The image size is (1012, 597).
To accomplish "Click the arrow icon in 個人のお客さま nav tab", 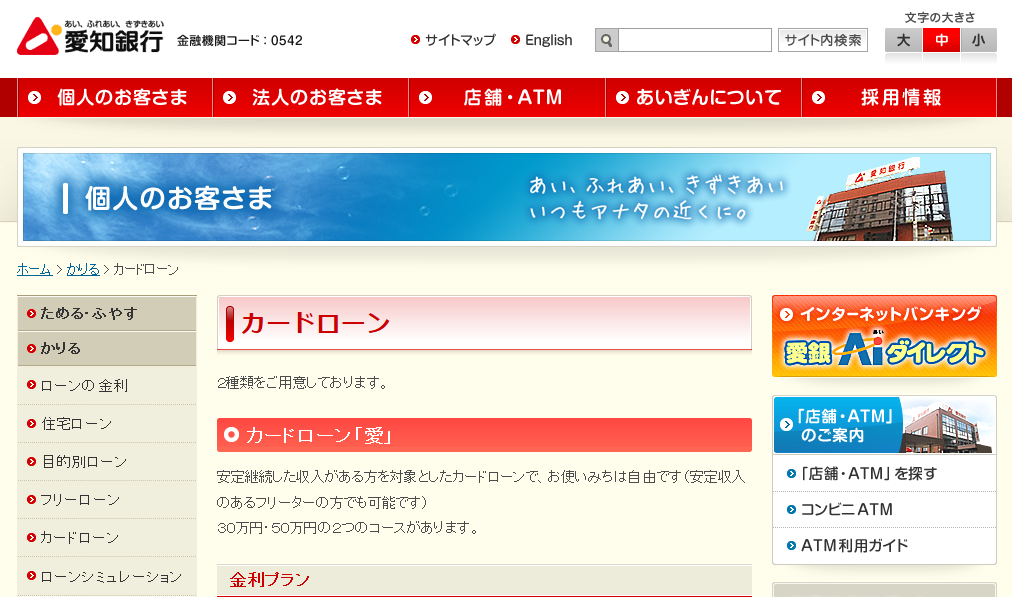I will (x=35, y=97).
